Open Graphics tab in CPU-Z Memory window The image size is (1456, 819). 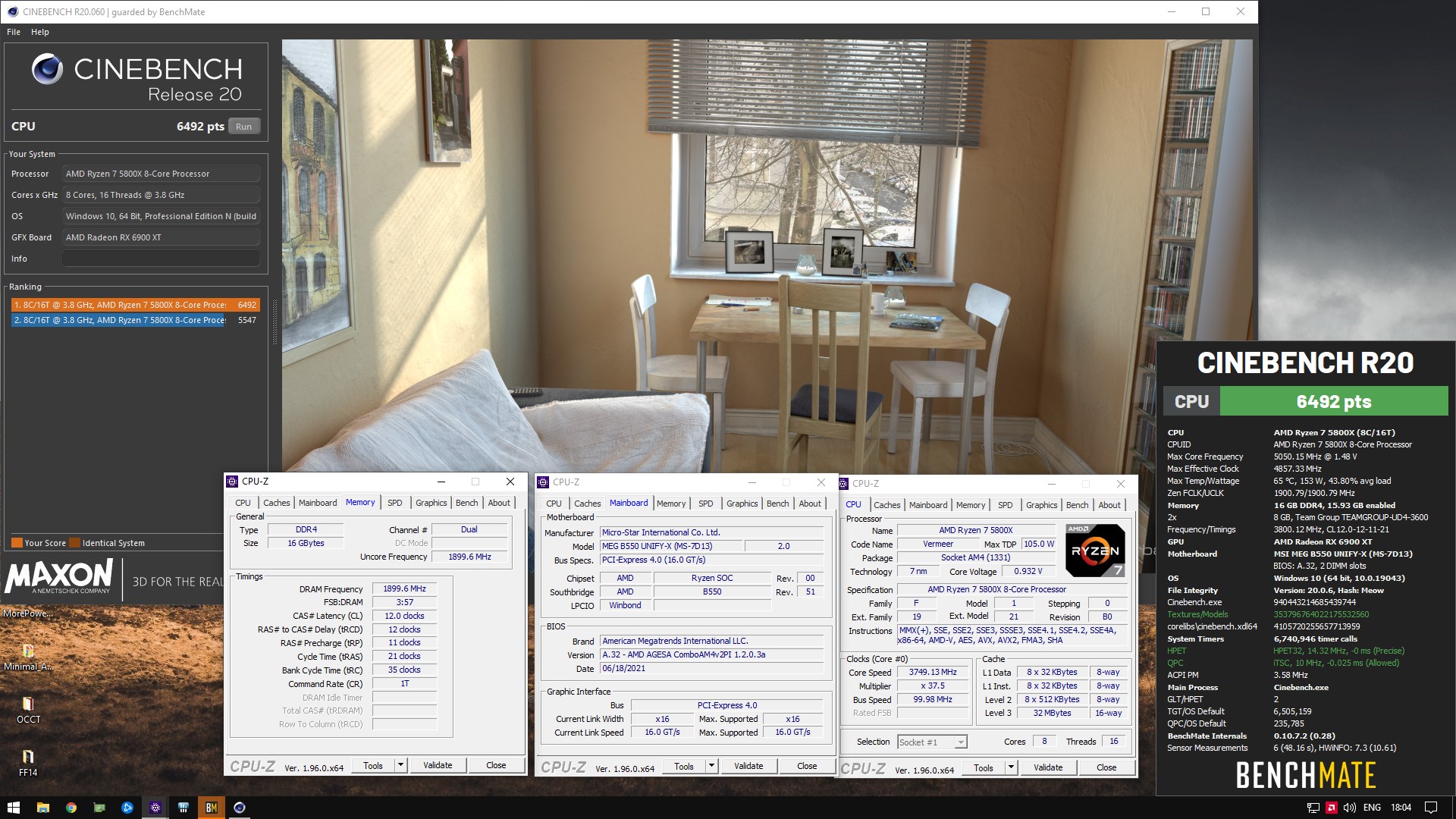431,503
